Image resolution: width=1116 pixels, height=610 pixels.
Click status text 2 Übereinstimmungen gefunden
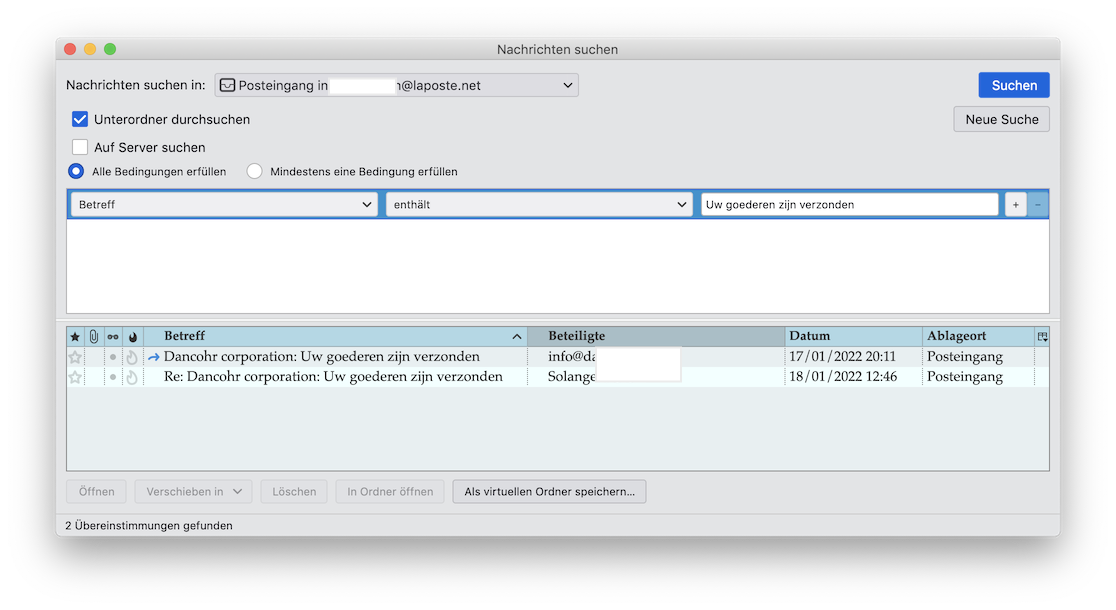[x=149, y=526]
